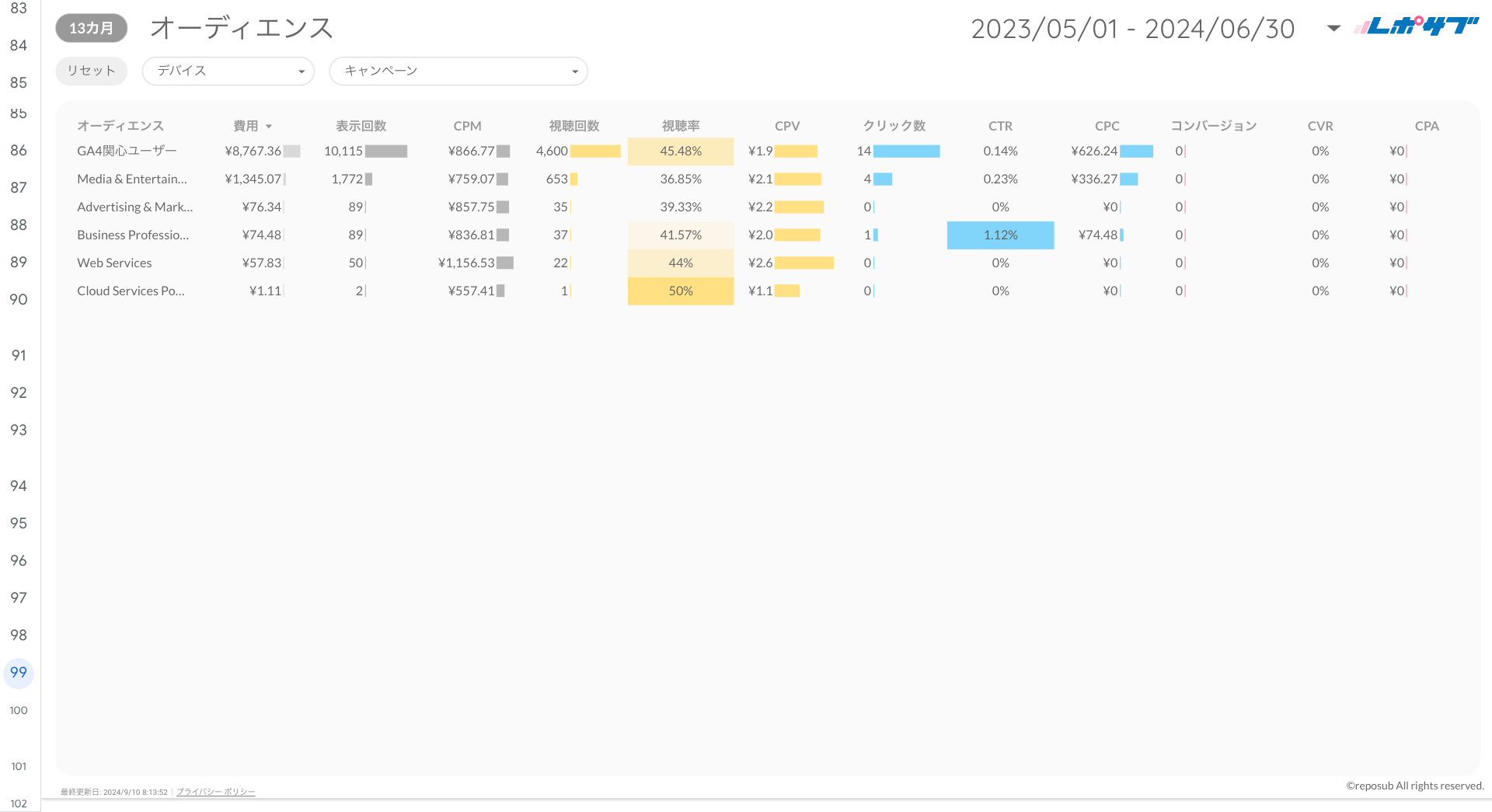Select the GA4関心ユーザー audience row
The width and height of the screenshot is (1492, 812).
click(x=127, y=151)
